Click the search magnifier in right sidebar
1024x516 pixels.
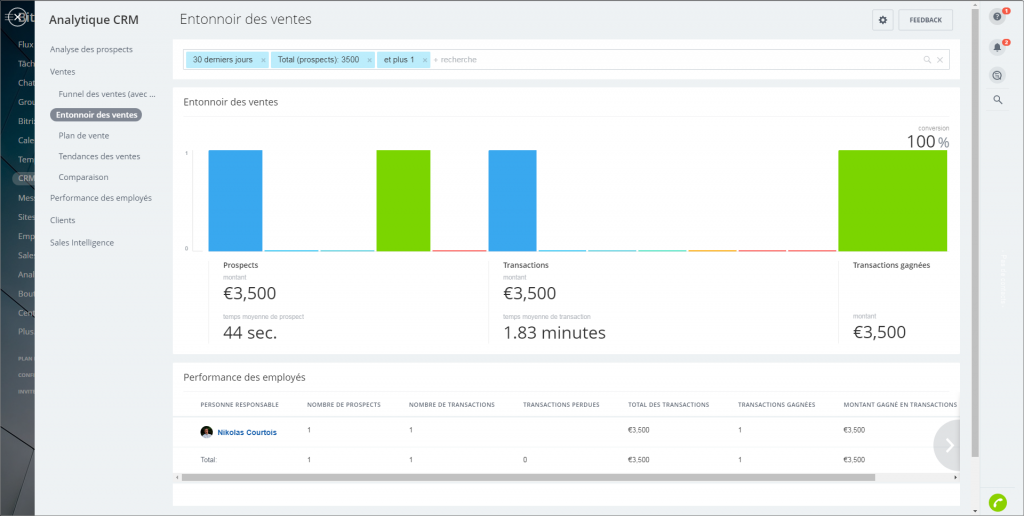[997, 100]
